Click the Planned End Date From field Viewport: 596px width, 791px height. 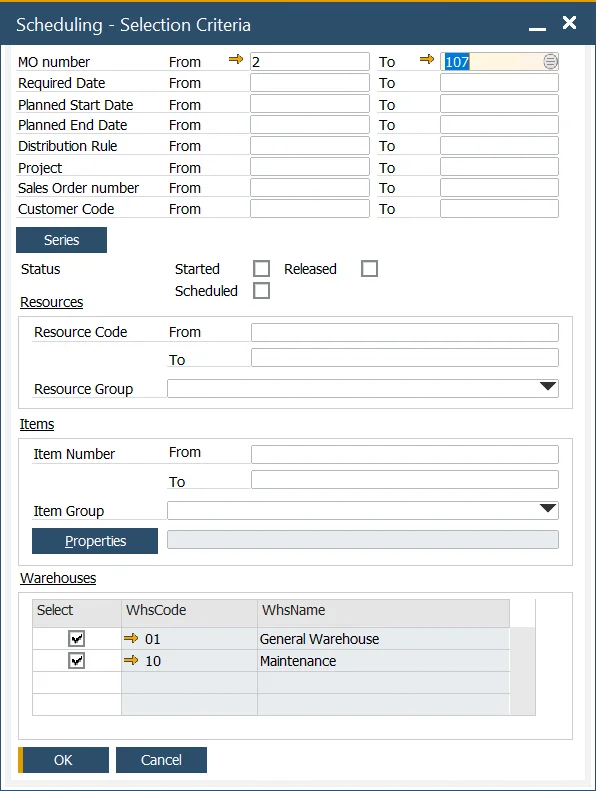click(x=310, y=125)
